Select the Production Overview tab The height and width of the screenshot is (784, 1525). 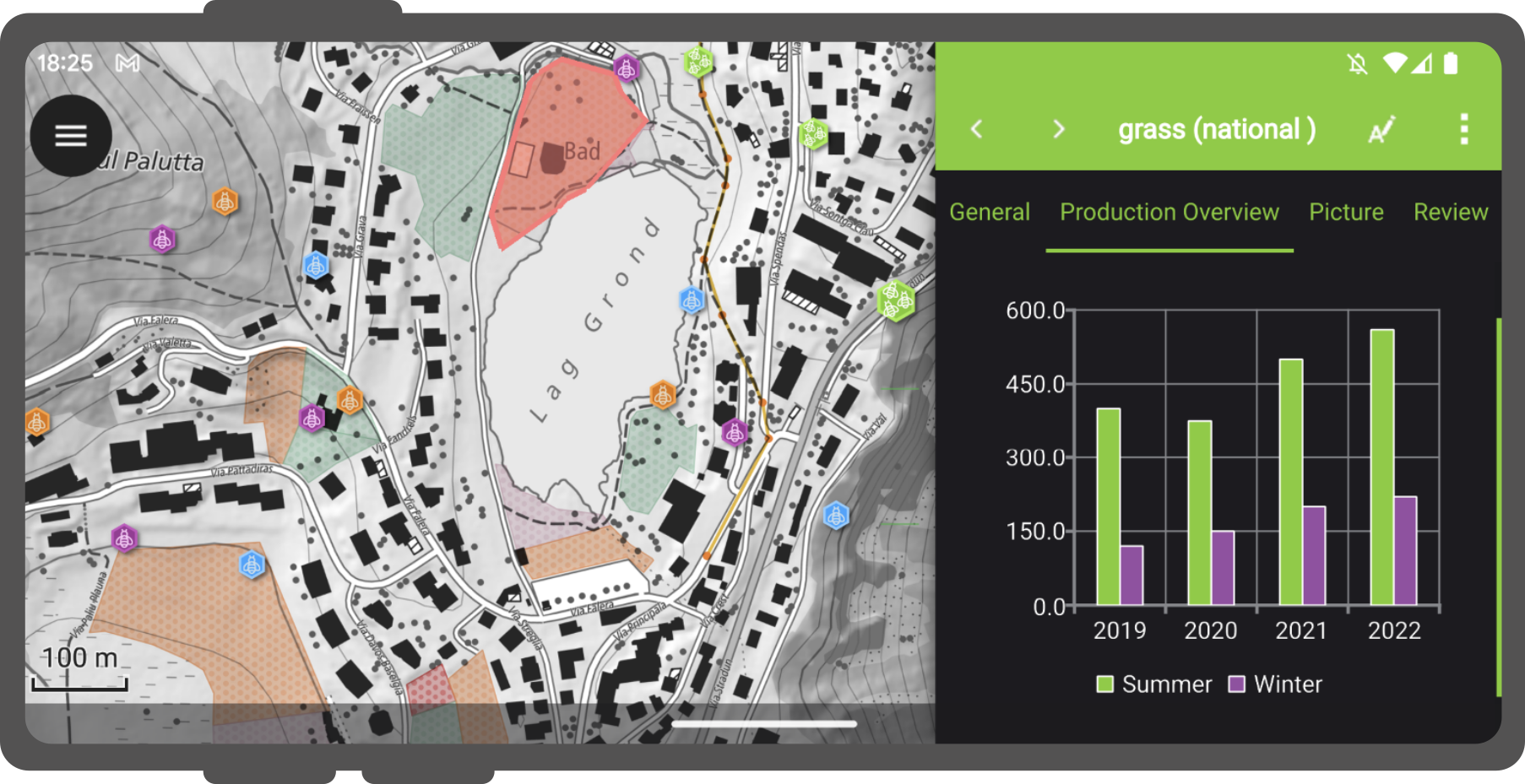1169,212
